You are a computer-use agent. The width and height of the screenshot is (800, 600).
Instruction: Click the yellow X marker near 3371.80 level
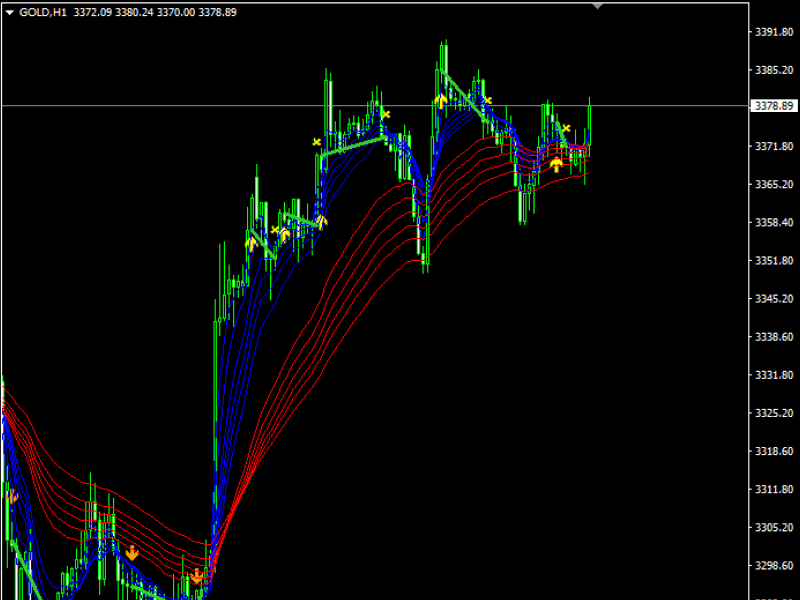(x=317, y=143)
